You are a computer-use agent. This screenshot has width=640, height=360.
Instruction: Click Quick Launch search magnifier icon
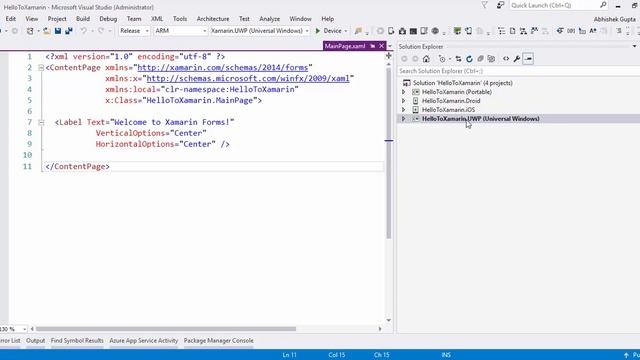point(603,5)
